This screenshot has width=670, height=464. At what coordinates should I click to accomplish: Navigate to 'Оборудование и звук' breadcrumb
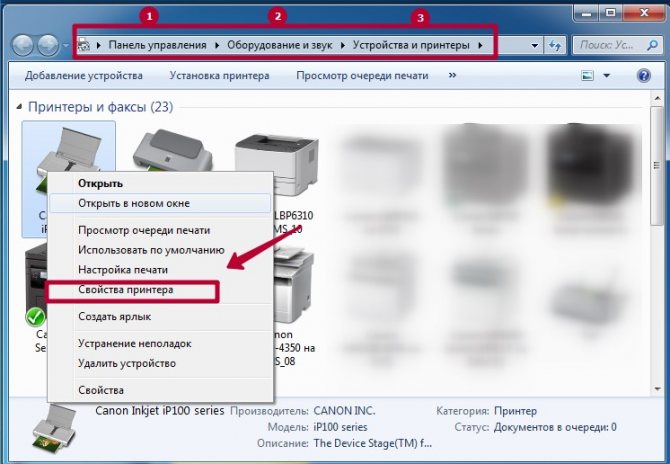(x=279, y=45)
